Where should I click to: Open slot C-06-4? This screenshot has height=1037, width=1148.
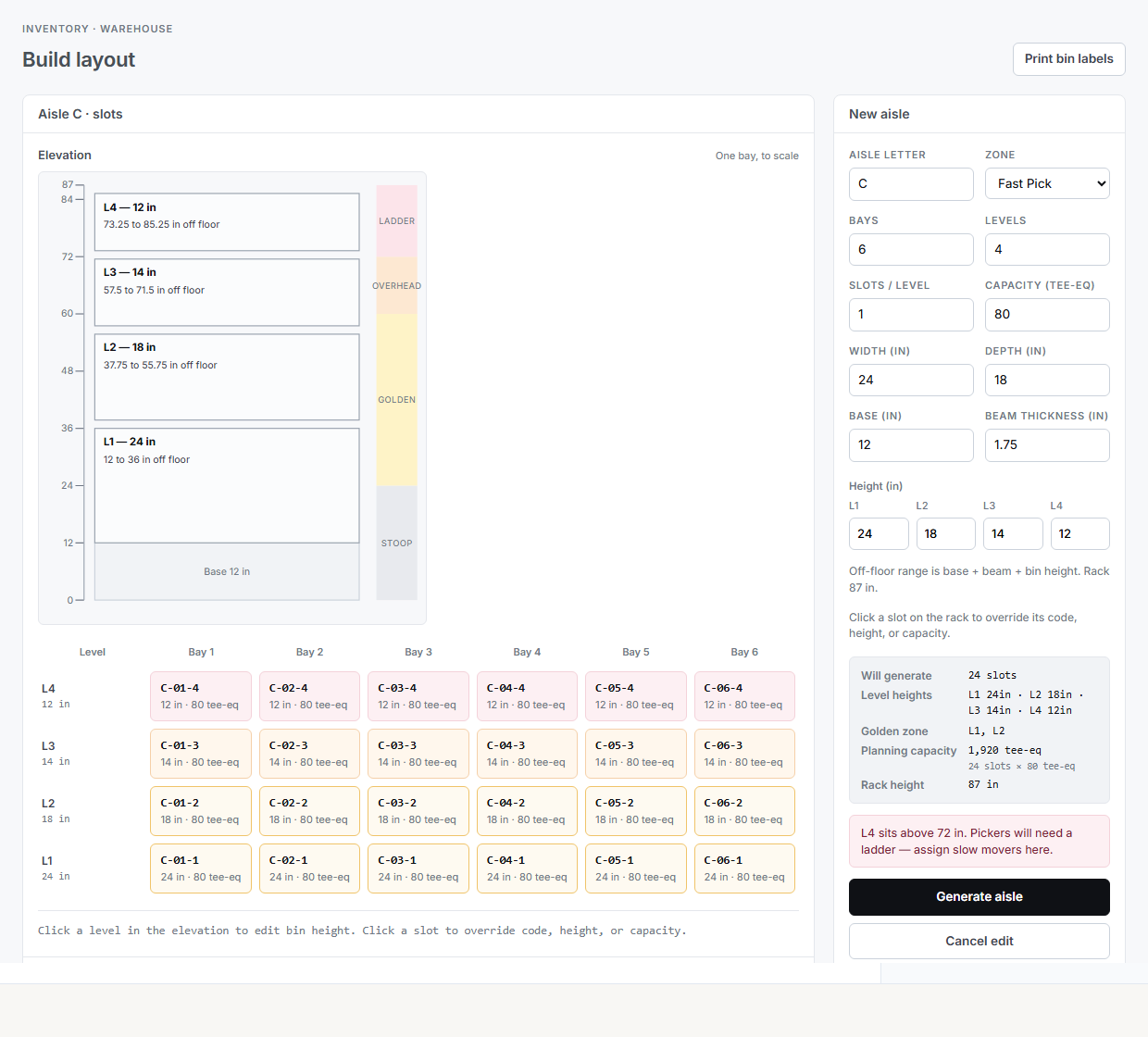[744, 696]
